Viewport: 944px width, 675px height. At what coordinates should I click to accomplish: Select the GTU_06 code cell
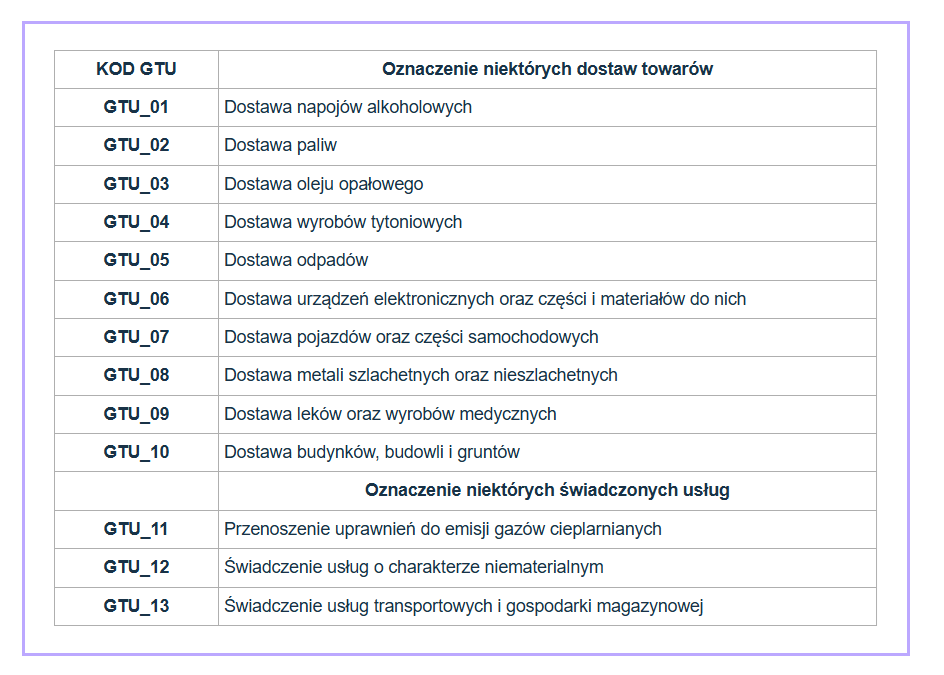click(x=136, y=299)
